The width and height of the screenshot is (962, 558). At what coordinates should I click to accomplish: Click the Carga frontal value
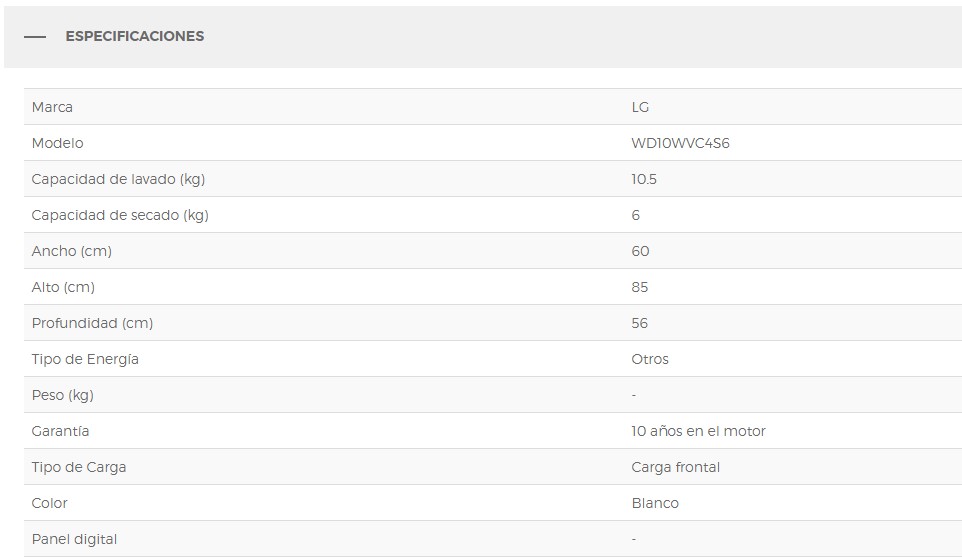pos(675,467)
